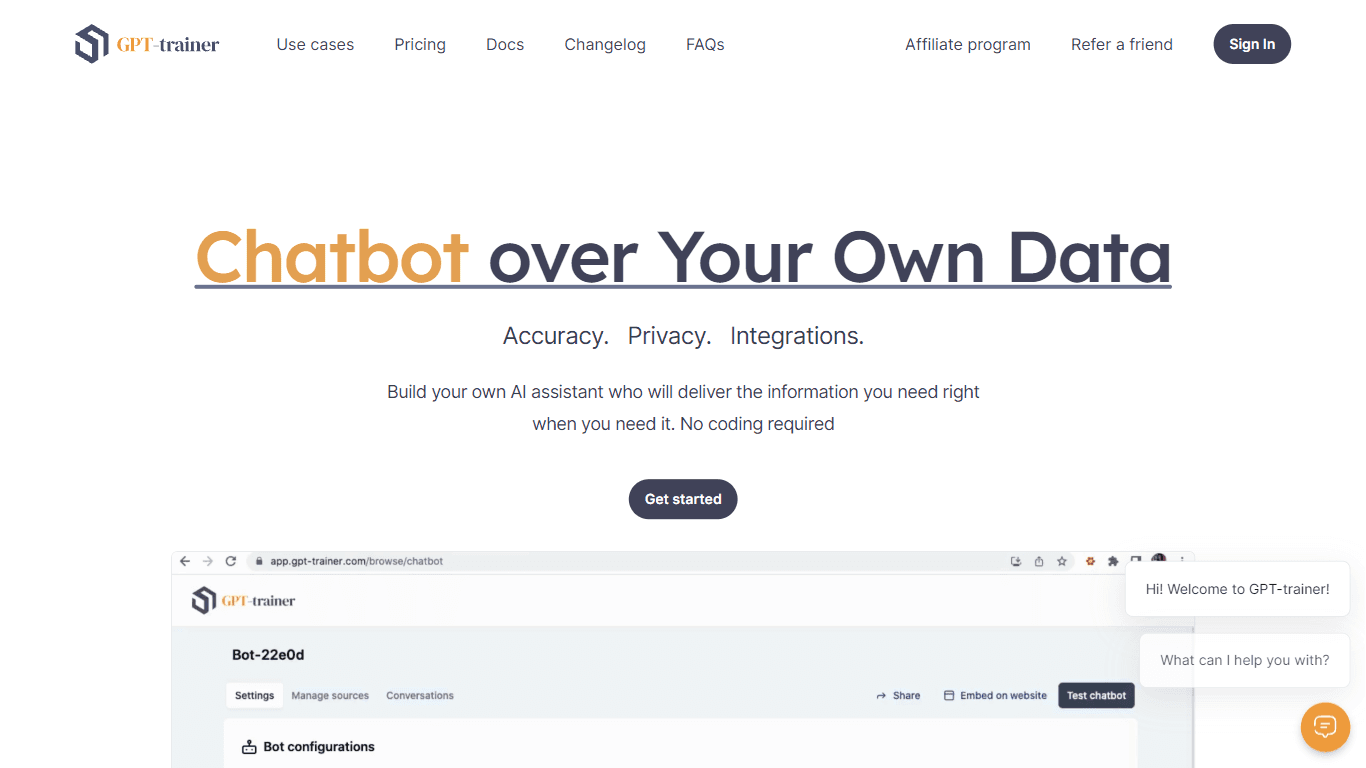This screenshot has width=1366, height=768.
Task: Click Embed on website option
Action: (995, 695)
